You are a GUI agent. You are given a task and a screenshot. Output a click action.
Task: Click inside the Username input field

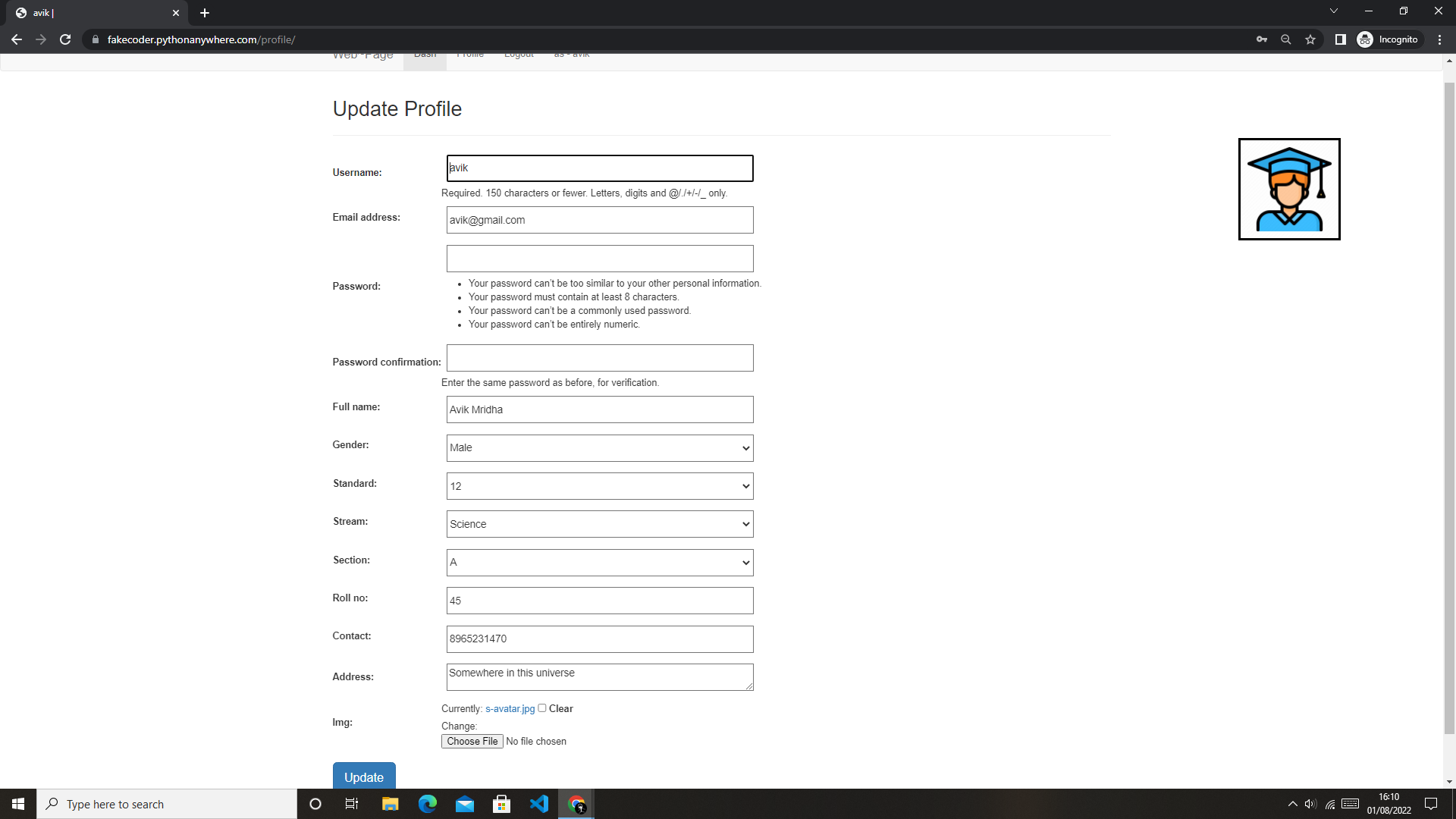[x=599, y=168]
